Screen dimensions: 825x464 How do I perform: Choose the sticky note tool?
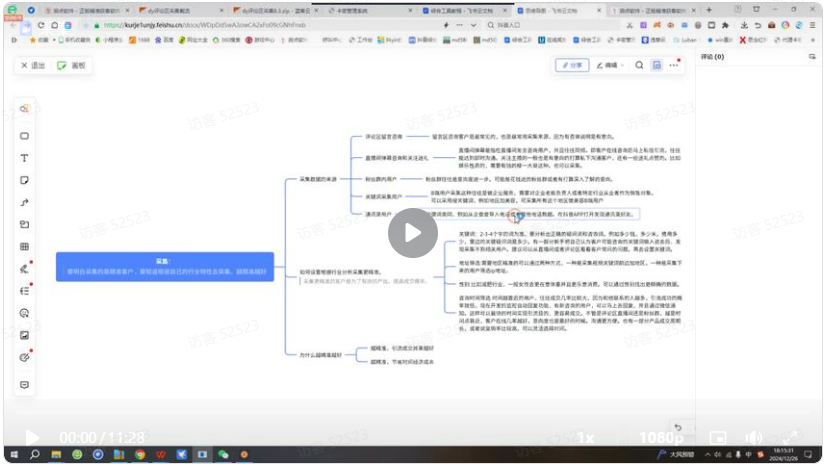coord(25,180)
